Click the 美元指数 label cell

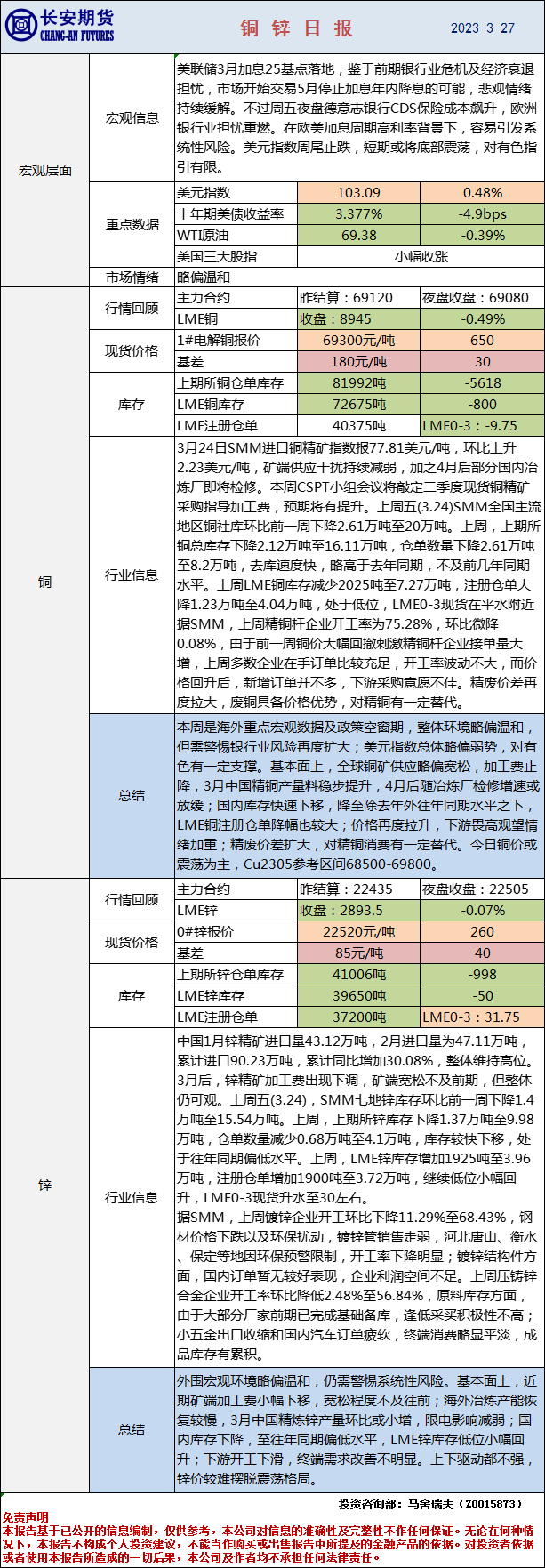[x=236, y=192]
